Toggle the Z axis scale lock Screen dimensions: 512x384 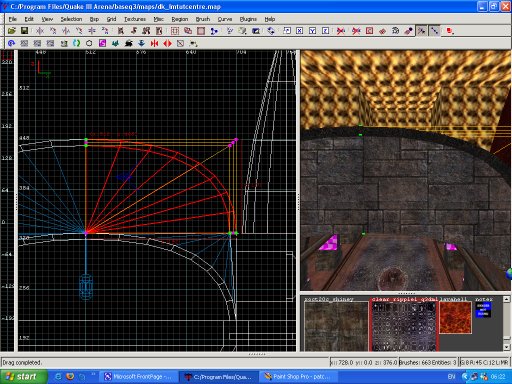[x=326, y=31]
